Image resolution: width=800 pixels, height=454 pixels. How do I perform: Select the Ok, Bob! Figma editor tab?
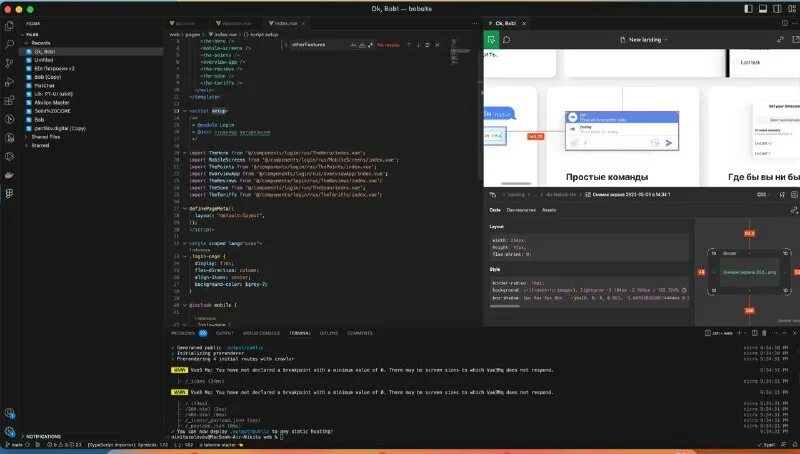point(507,23)
